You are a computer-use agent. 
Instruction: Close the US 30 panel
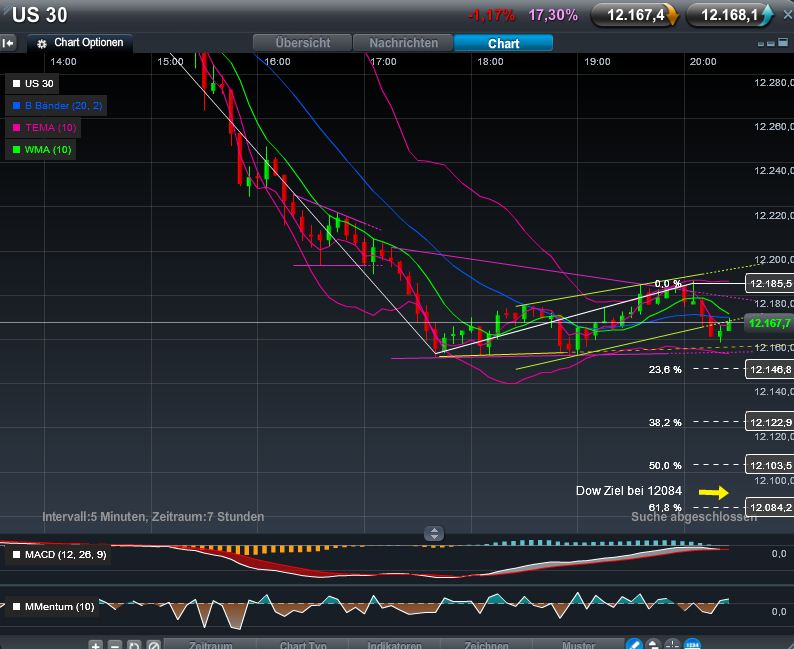coord(788,15)
